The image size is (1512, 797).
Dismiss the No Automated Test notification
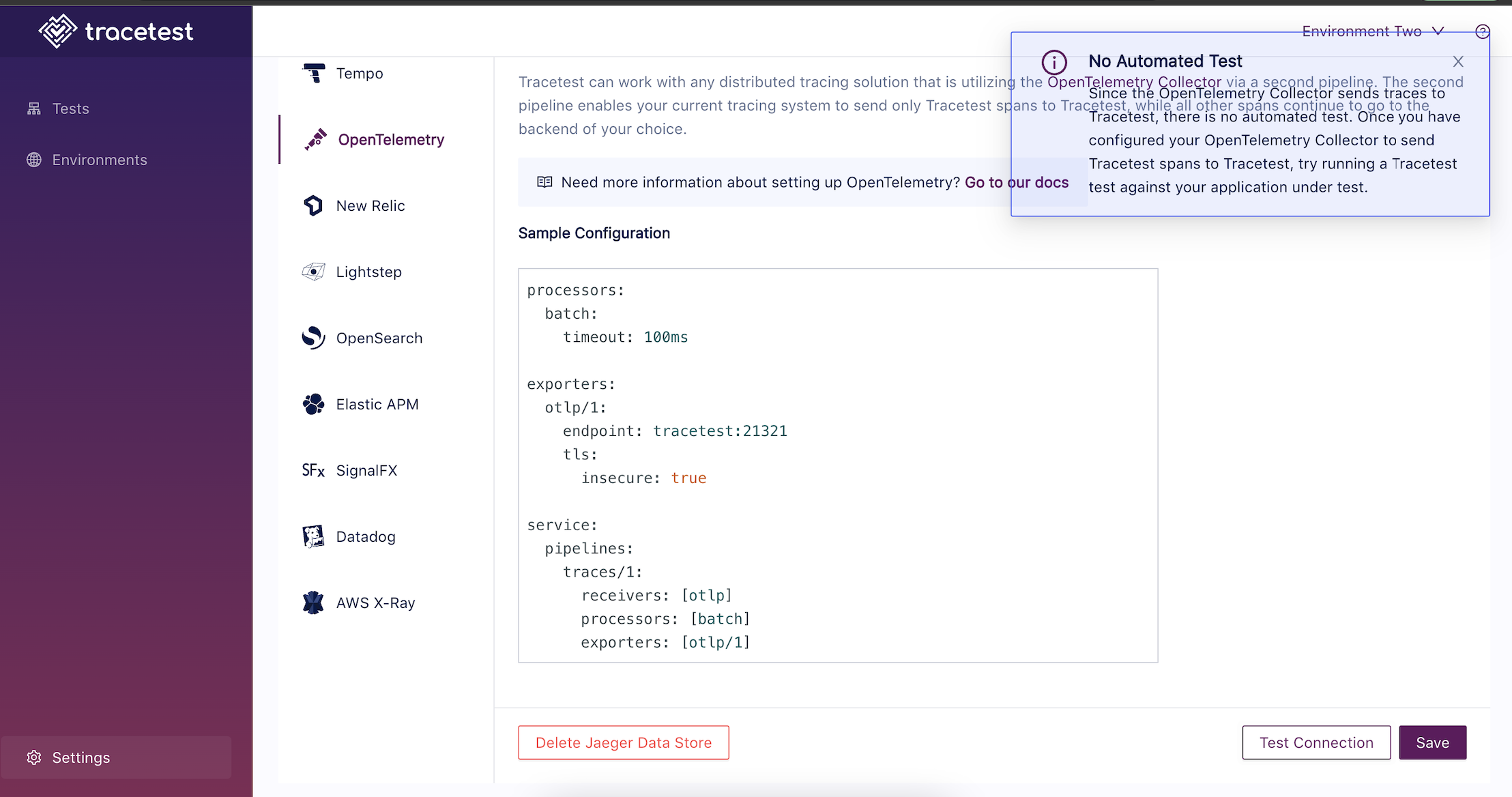pyautogui.click(x=1458, y=61)
